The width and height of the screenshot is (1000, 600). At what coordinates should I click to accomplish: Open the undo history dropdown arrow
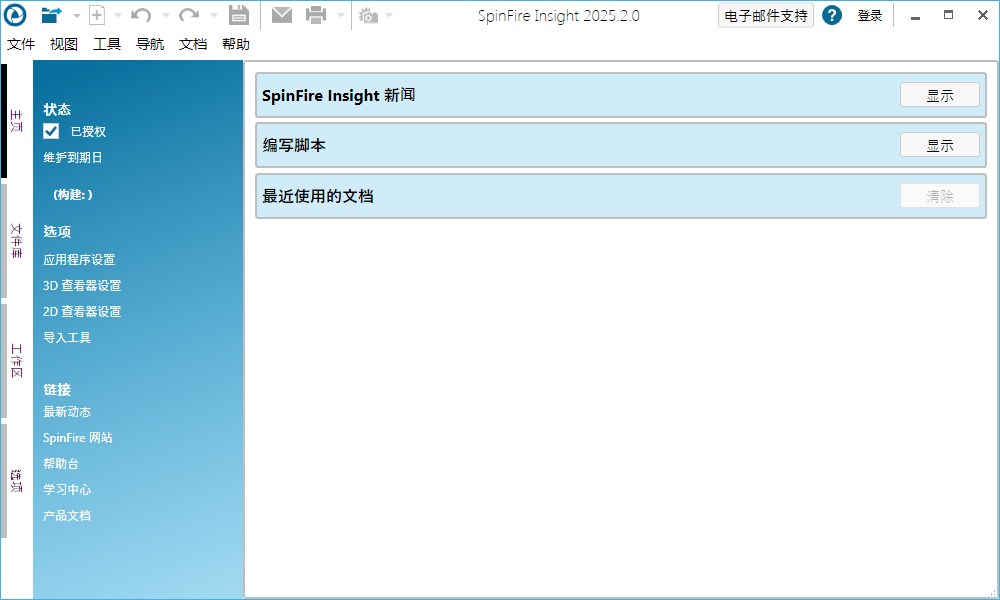pyautogui.click(x=165, y=15)
